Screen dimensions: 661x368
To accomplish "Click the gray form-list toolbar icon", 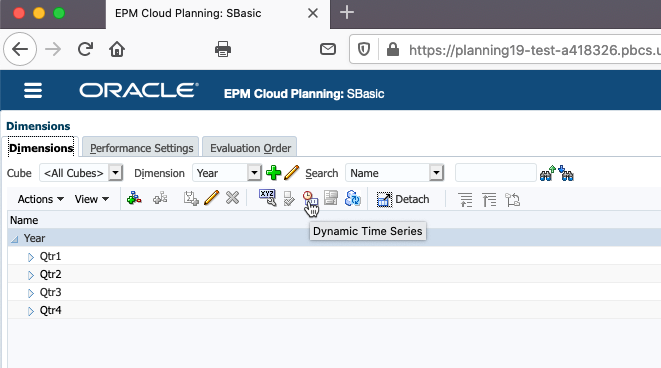I will (331, 198).
